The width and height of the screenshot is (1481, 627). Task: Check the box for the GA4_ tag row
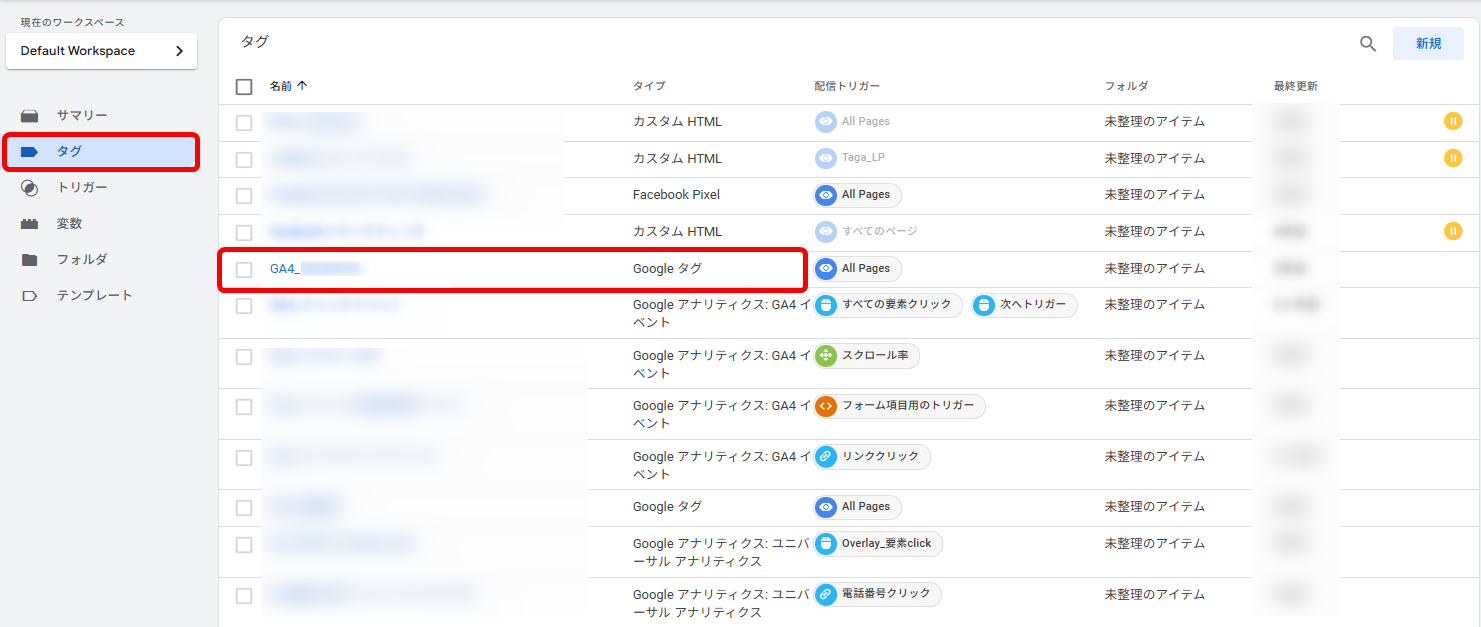pos(244,269)
